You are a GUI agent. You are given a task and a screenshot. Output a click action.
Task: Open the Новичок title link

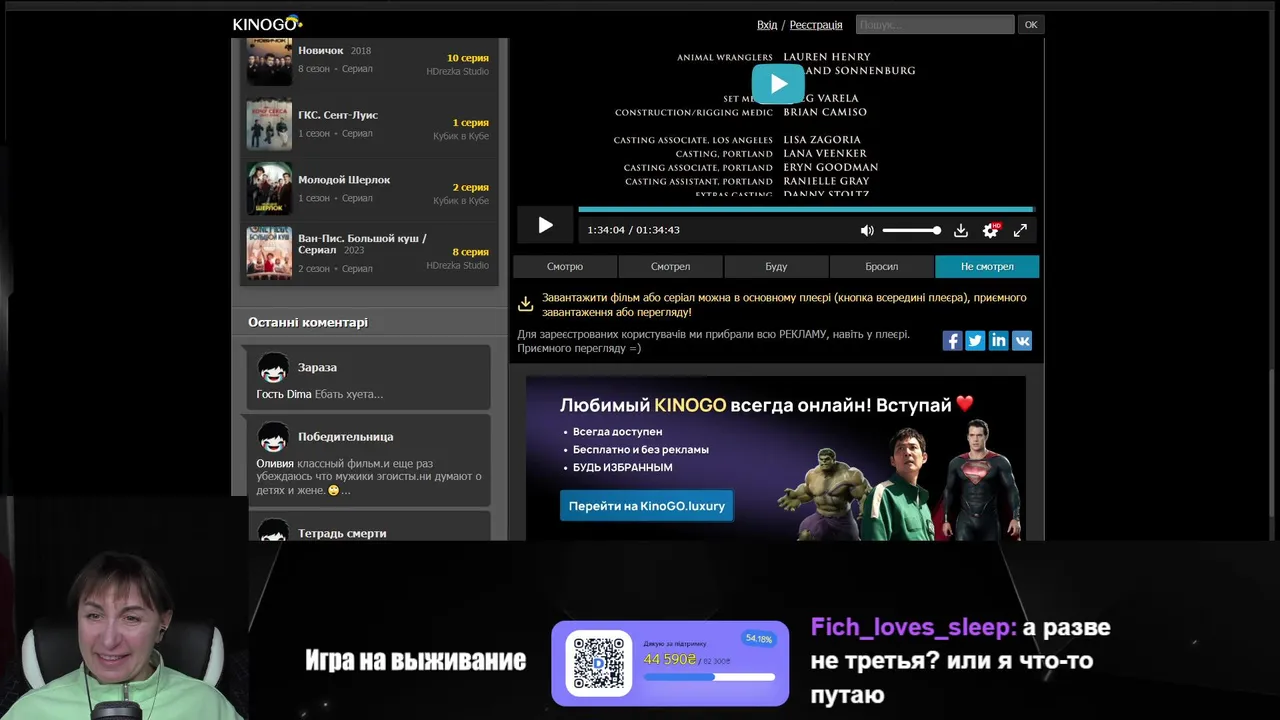pos(321,51)
